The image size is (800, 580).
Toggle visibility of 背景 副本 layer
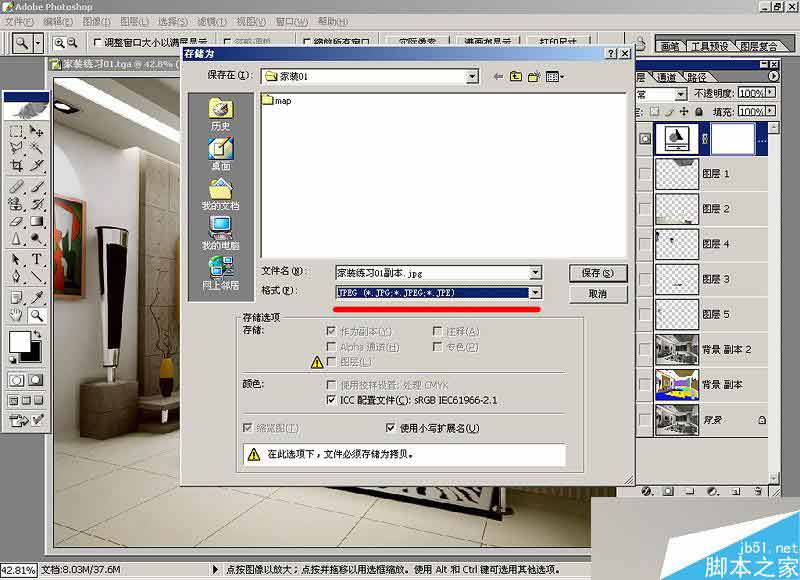(x=645, y=385)
